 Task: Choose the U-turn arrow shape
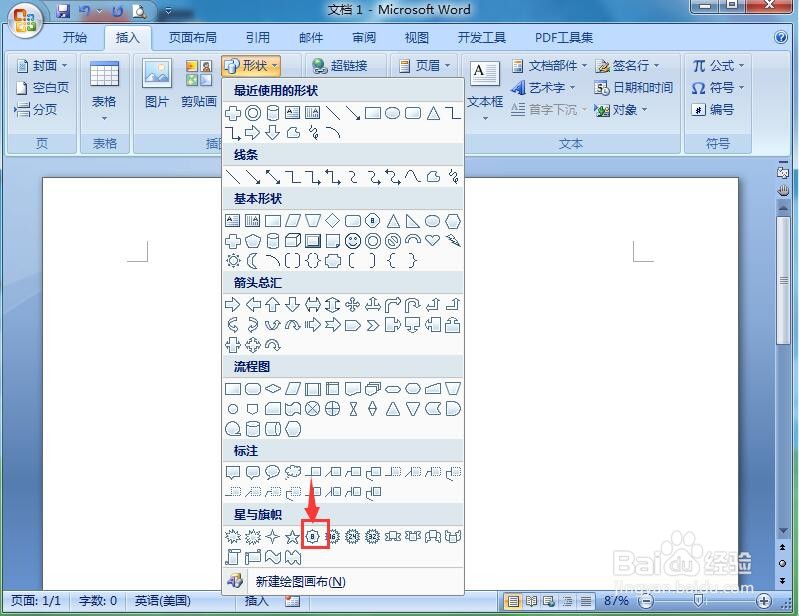(x=412, y=305)
